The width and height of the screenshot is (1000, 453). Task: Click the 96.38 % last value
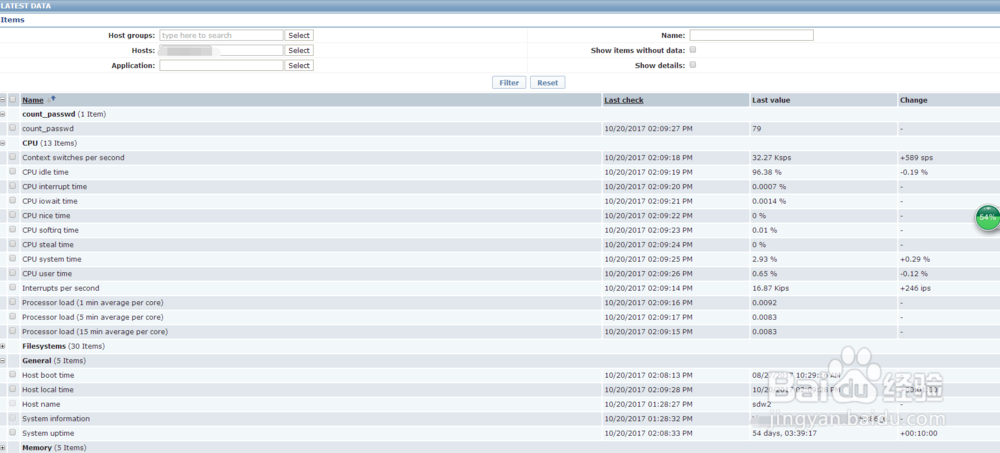pos(767,172)
